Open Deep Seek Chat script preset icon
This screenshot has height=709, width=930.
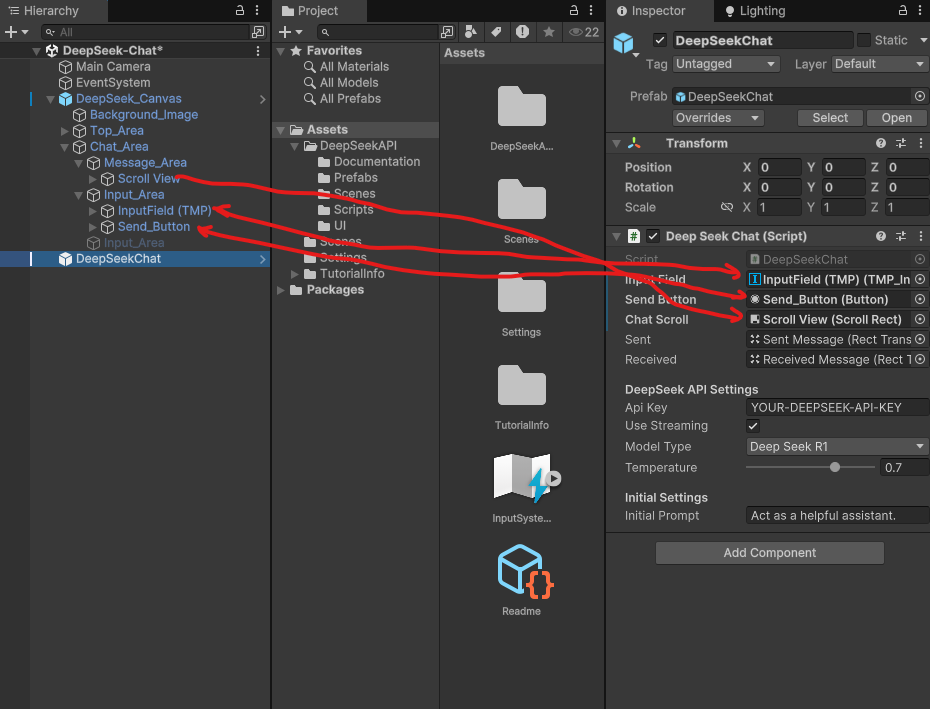click(901, 236)
